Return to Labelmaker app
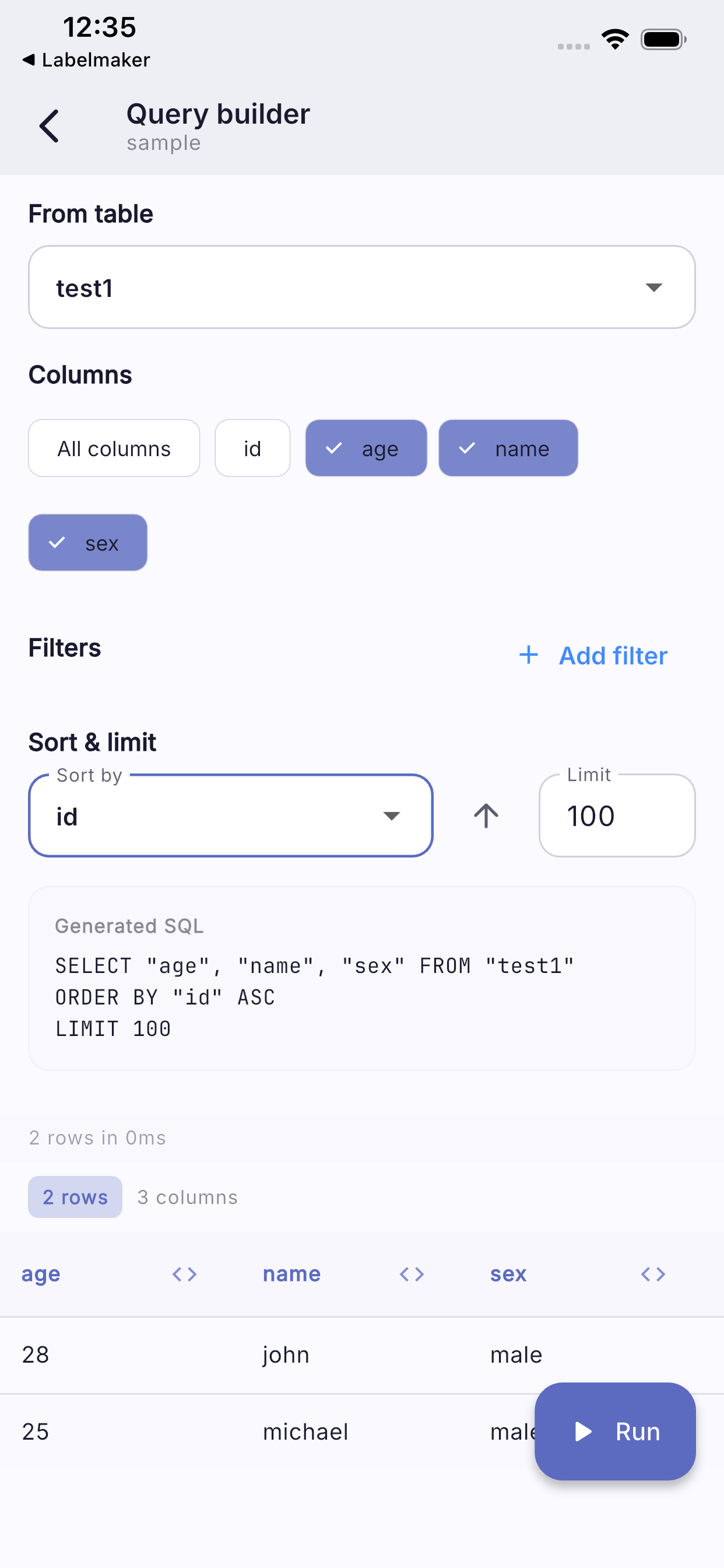Screen dimensions: 724x1568 click(x=86, y=60)
